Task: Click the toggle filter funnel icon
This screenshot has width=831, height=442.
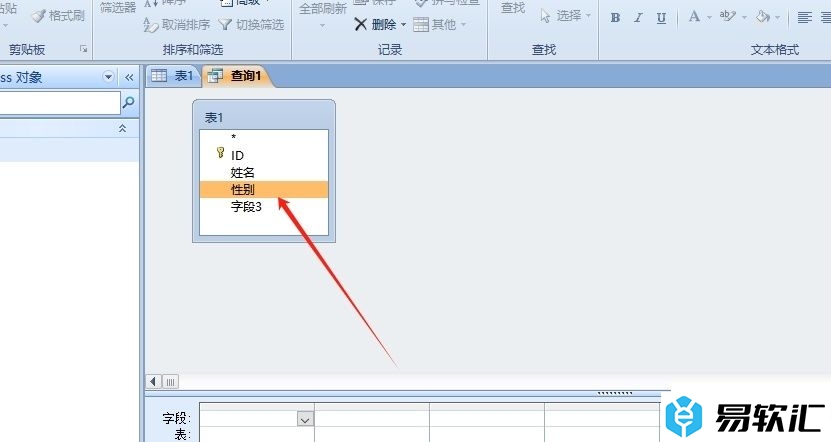Action: point(225,24)
